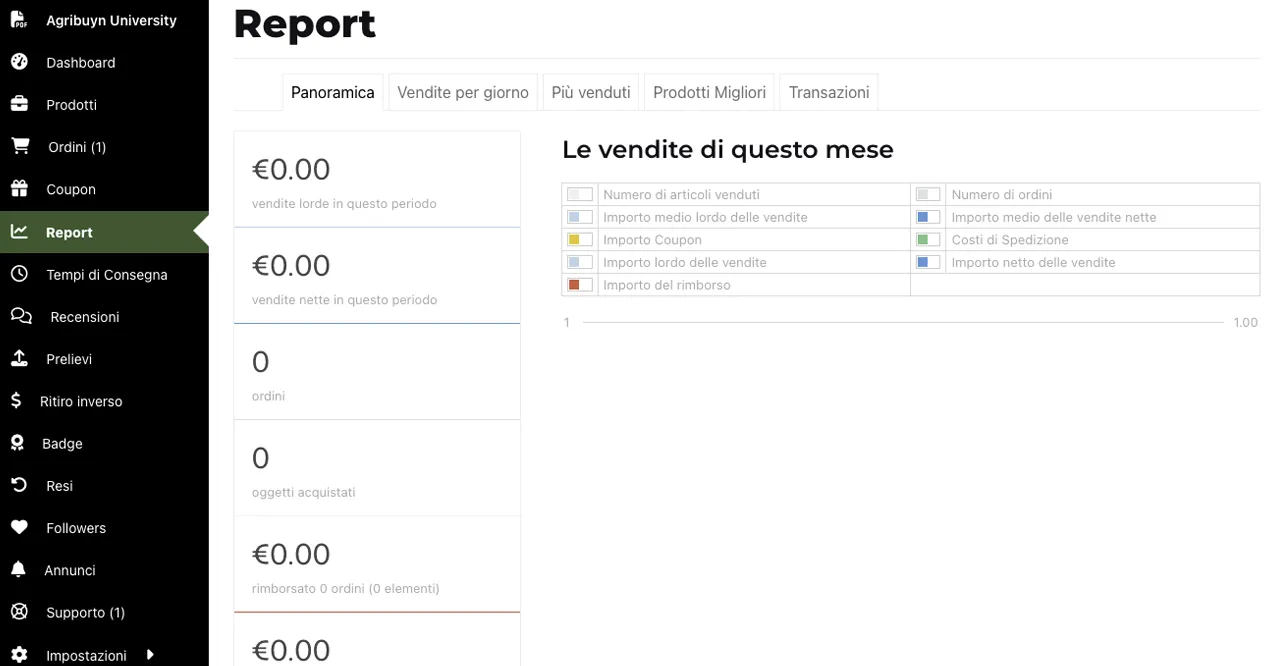The height and width of the screenshot is (666, 1280).
Task: Click the chart axis value 1.00
Action: [x=1245, y=322]
